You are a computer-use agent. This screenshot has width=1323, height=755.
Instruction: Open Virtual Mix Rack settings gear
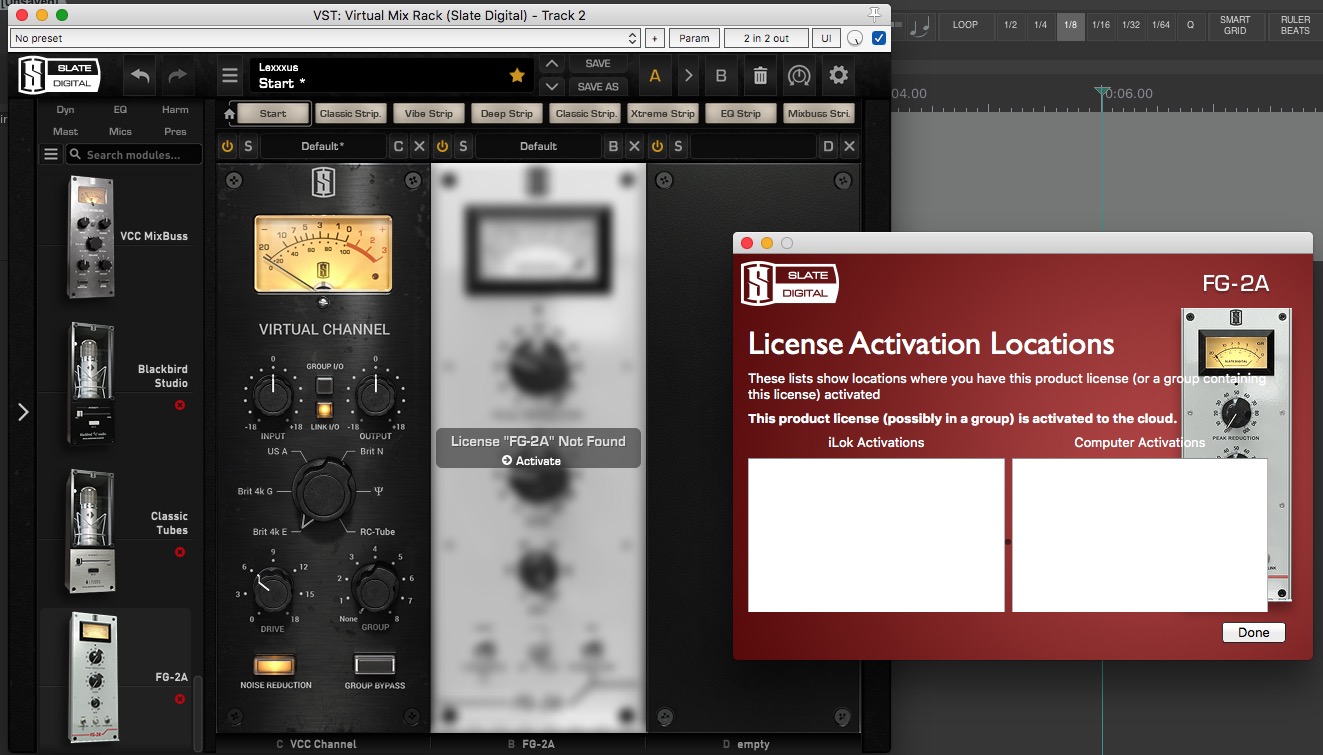pos(838,76)
